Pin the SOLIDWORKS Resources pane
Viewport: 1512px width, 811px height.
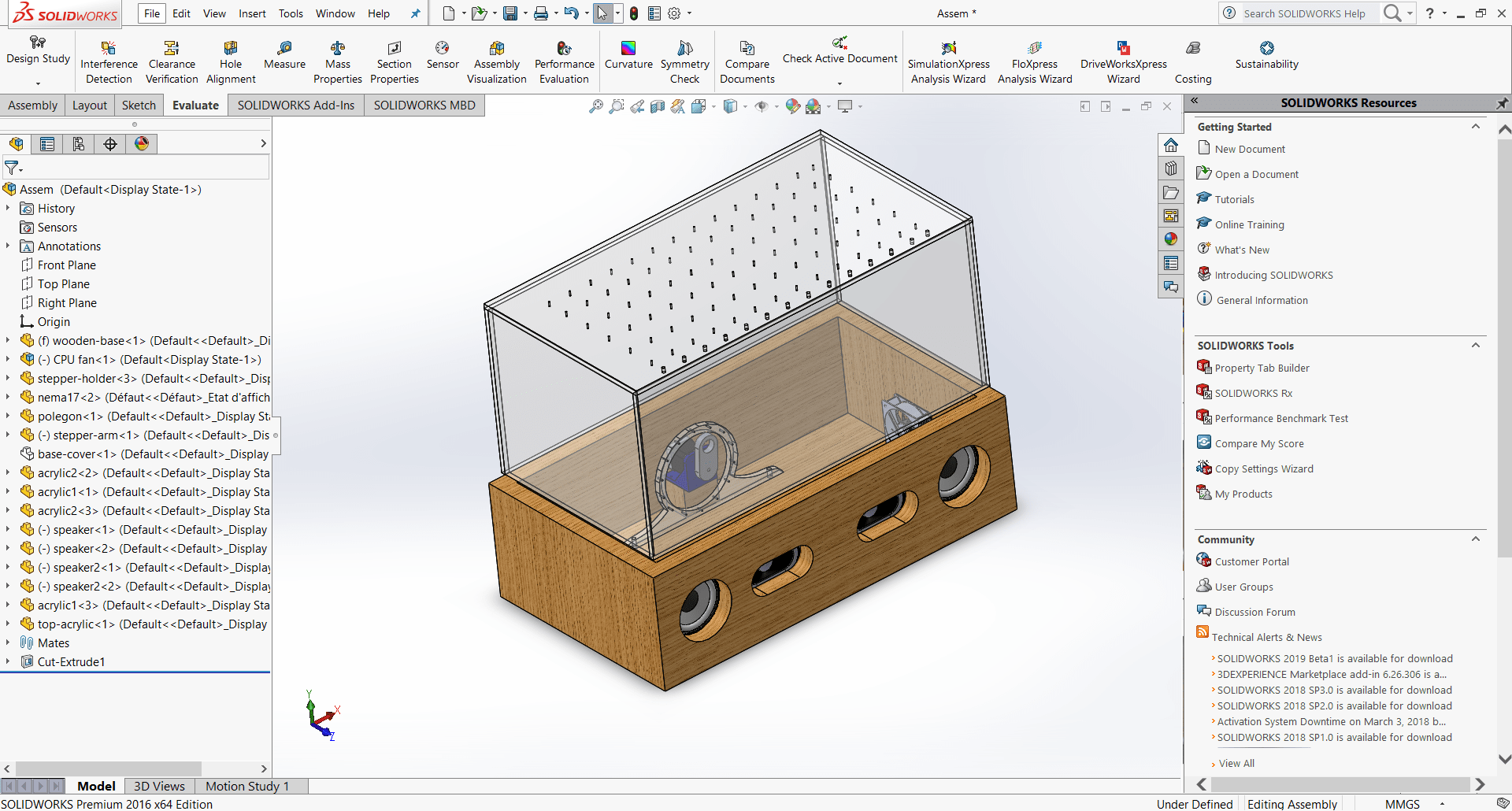(1503, 103)
